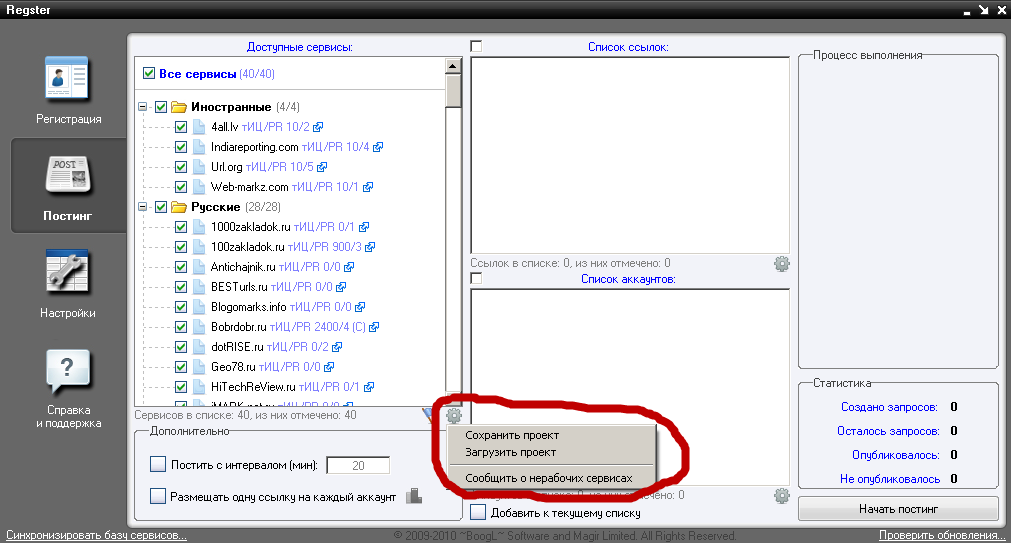Click the Список аккаунтов header
Image resolution: width=1011 pixels, height=543 pixels.
coord(628,279)
